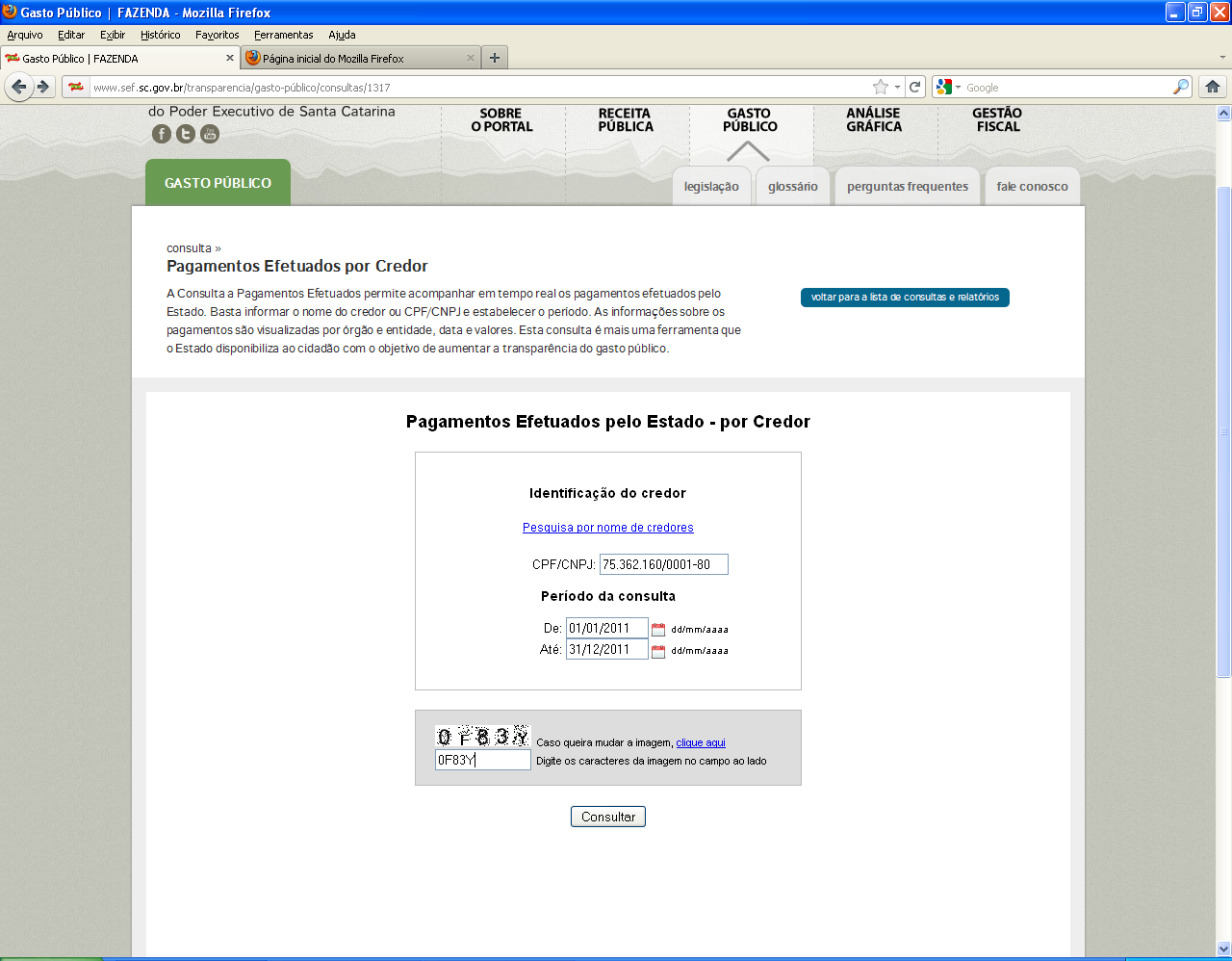Click the site favicon in the address bar
The height and width of the screenshot is (961, 1232).
coord(76,87)
